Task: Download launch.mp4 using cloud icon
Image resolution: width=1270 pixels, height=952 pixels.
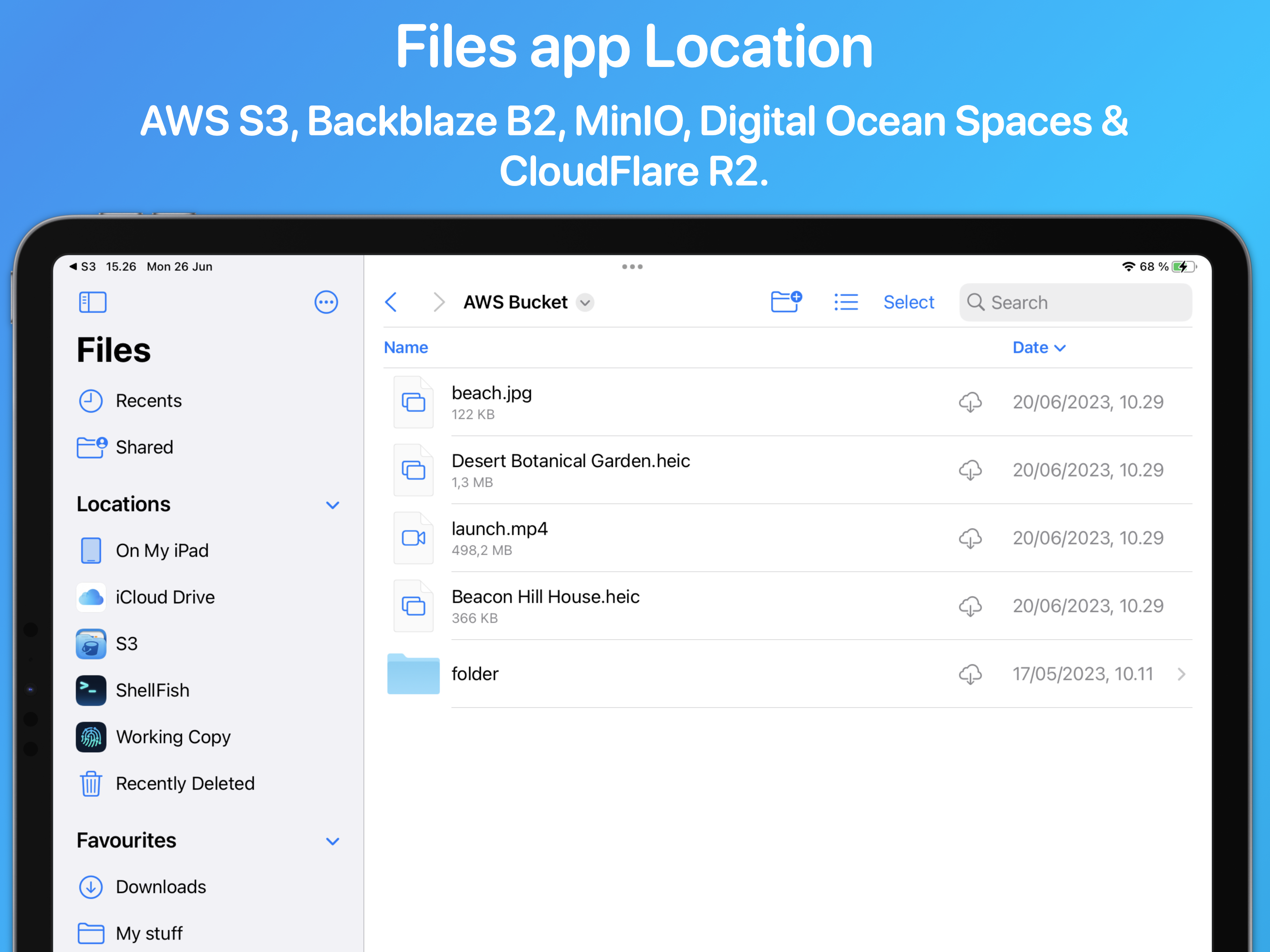Action: [970, 538]
